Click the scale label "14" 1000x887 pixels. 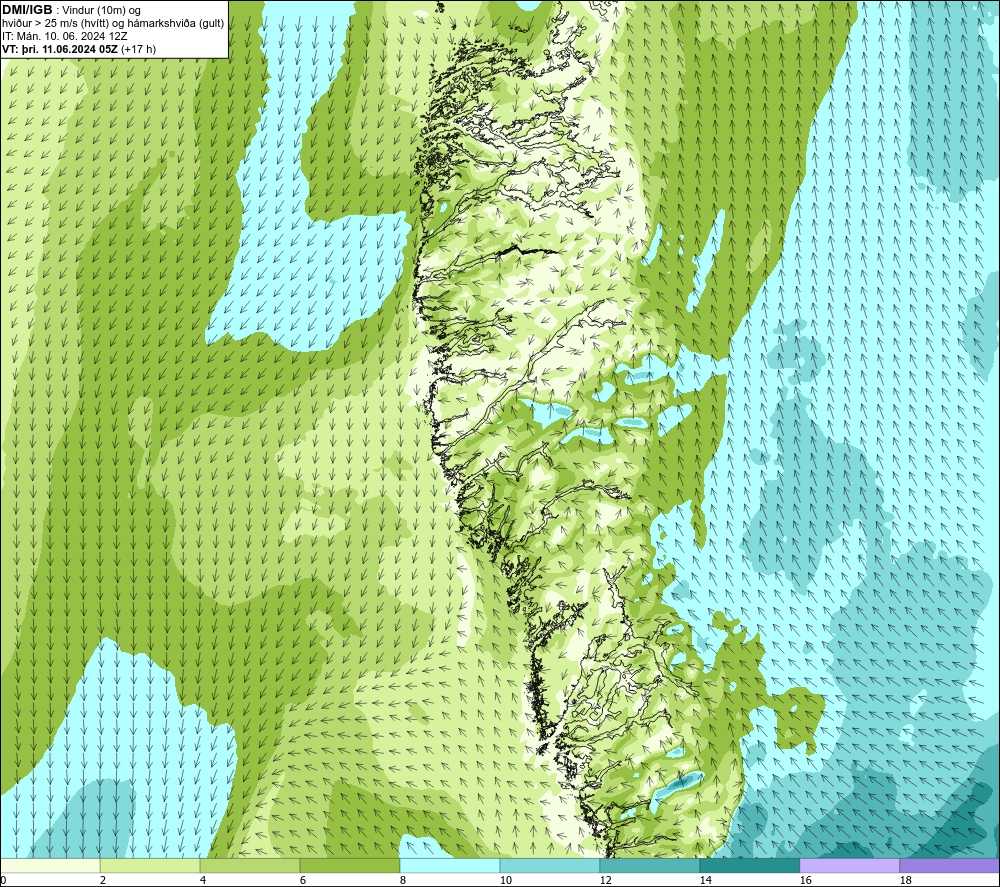click(x=705, y=880)
